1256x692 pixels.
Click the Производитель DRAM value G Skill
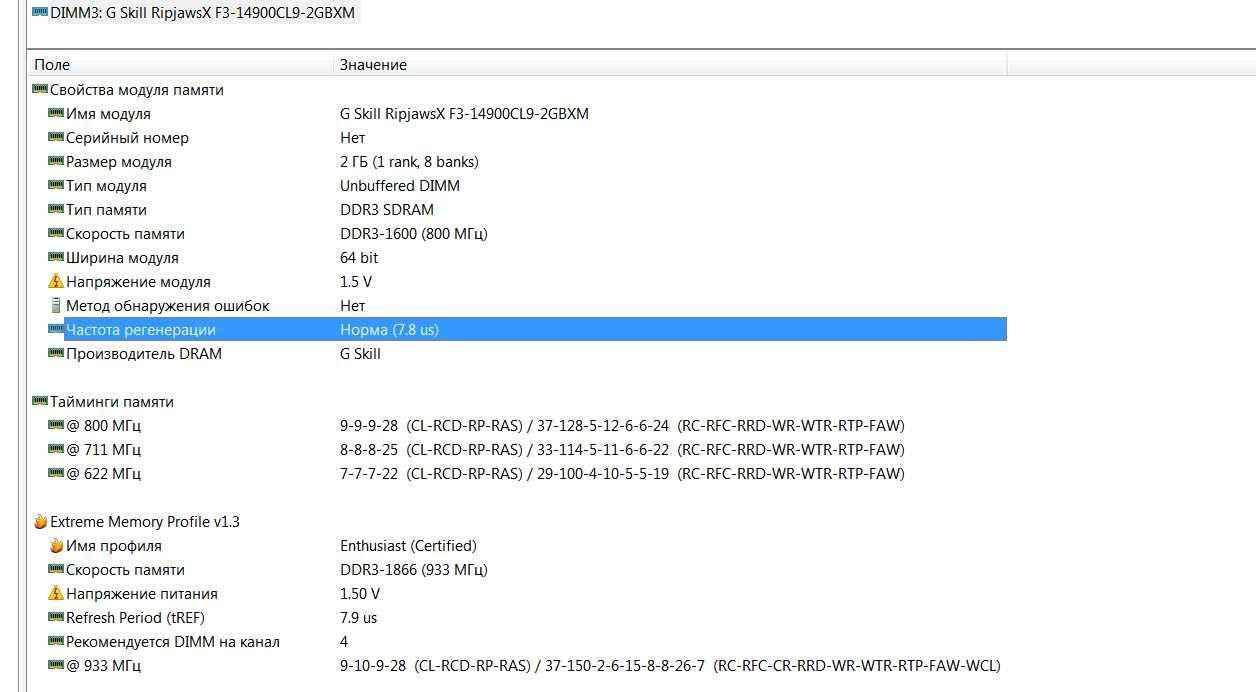pyautogui.click(x=360, y=354)
